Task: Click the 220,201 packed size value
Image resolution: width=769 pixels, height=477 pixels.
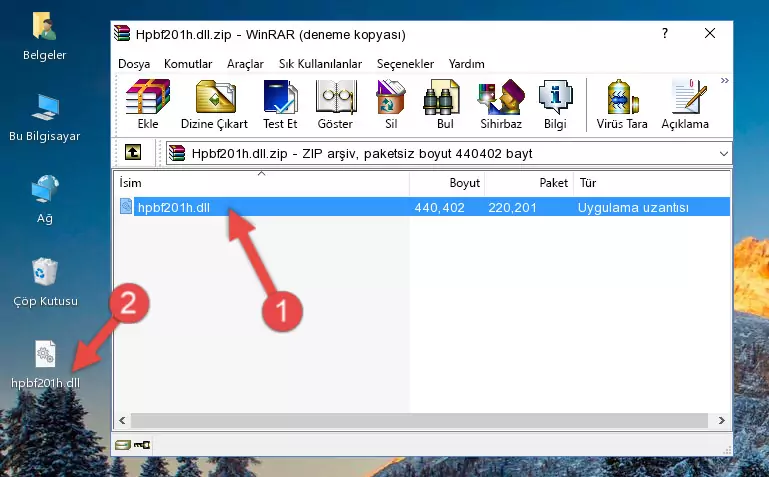Action: [x=513, y=207]
